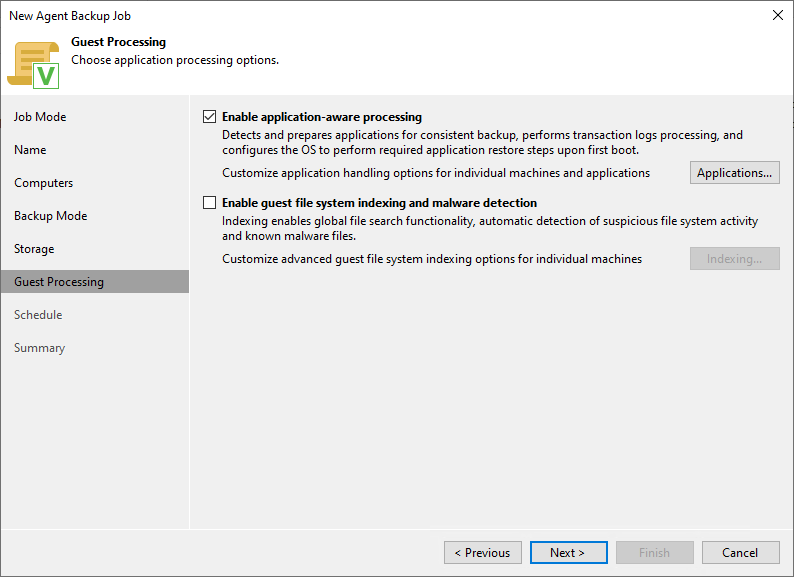Enable guest file system indexing checkbox
Image resolution: width=794 pixels, height=577 pixels.
click(x=209, y=203)
